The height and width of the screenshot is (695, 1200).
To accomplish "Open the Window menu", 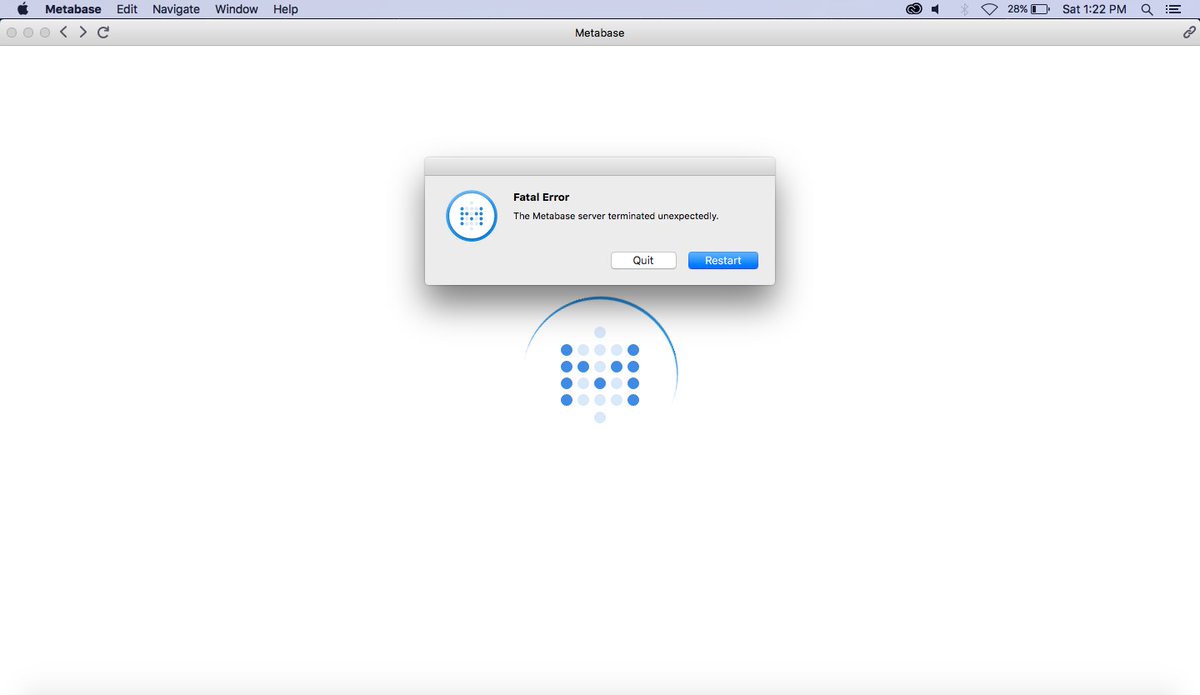I will coord(236,9).
